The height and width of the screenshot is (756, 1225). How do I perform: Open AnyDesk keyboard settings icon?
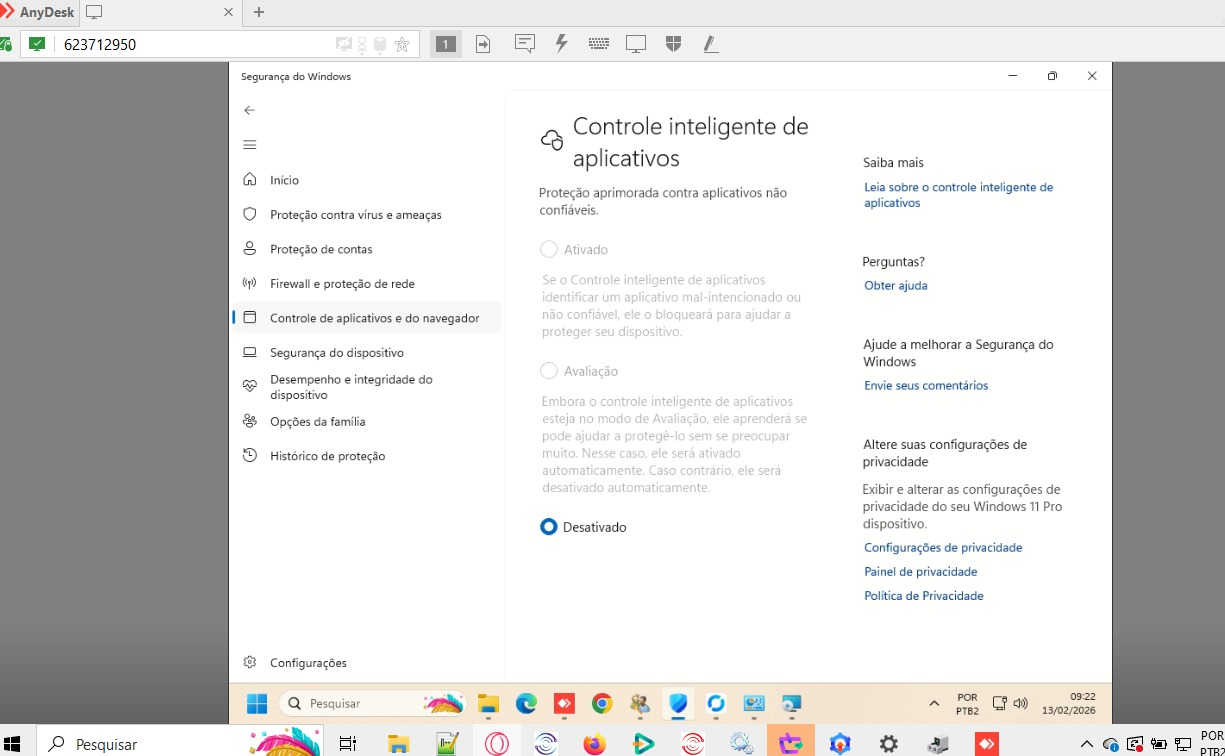point(599,44)
